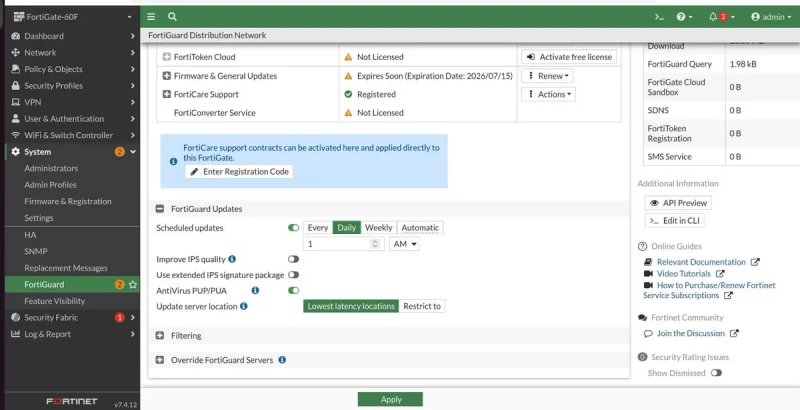Open the search magnifier icon

(x=172, y=17)
